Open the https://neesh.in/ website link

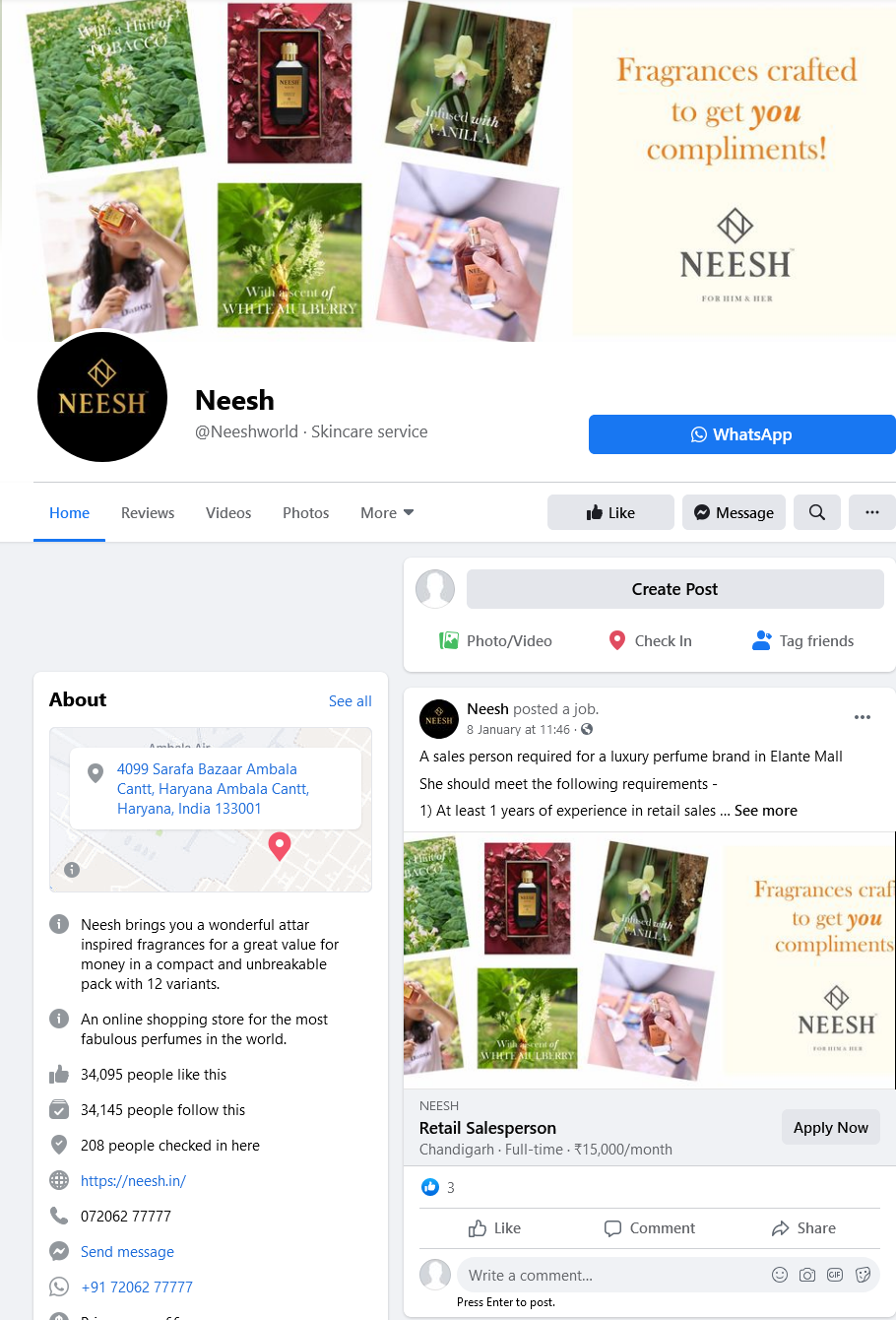tap(134, 1180)
